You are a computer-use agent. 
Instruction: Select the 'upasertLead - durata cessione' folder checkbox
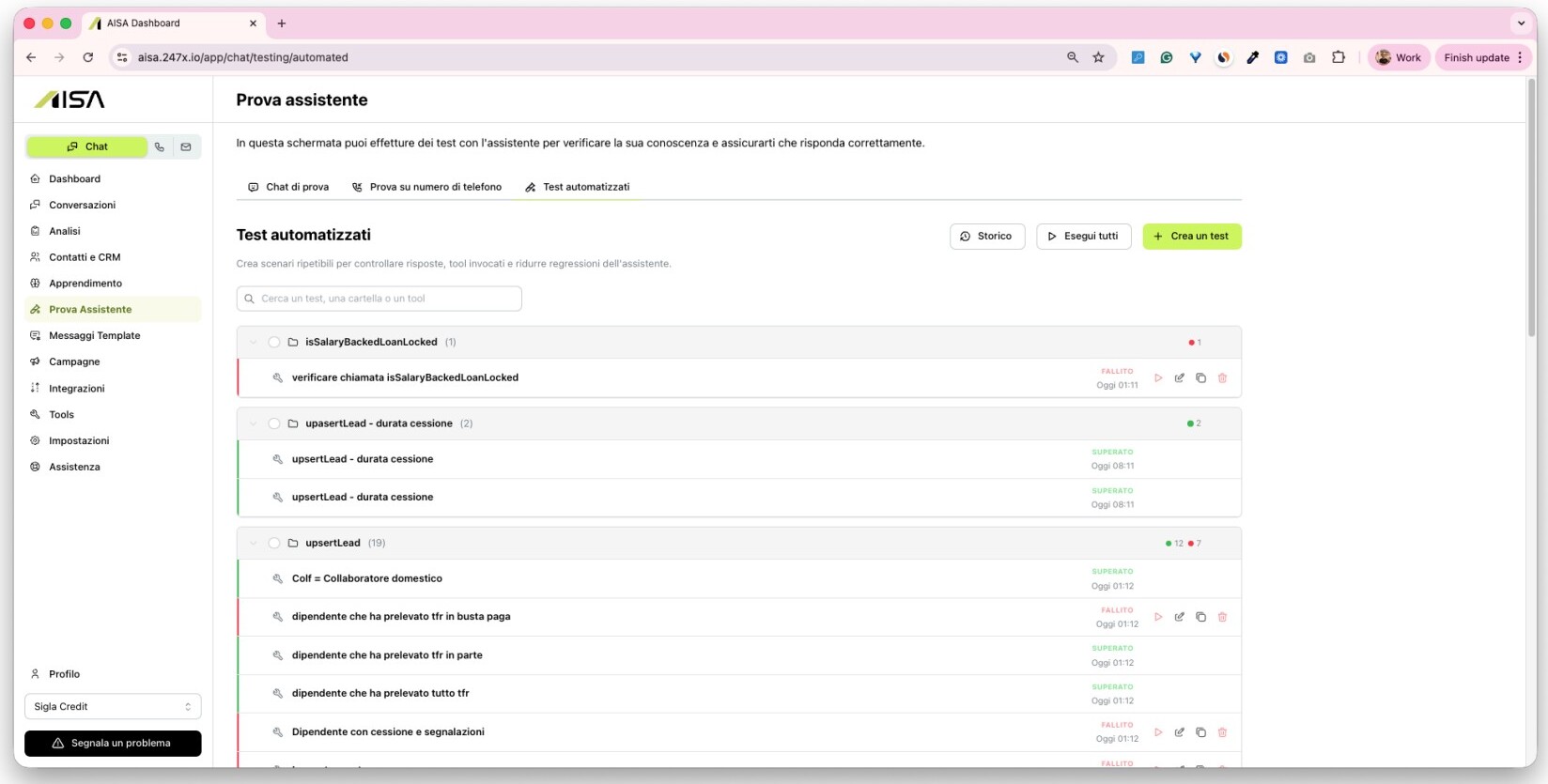[274, 423]
